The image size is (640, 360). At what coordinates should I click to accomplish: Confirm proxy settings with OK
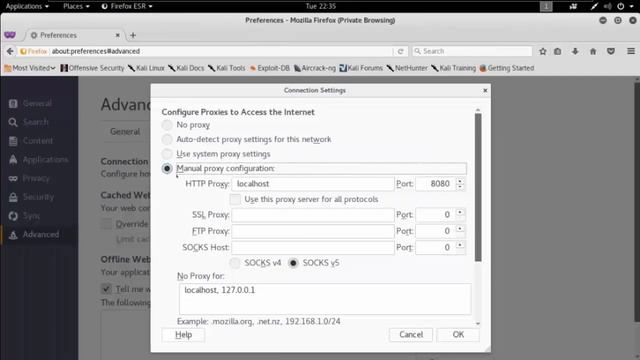(x=458, y=335)
